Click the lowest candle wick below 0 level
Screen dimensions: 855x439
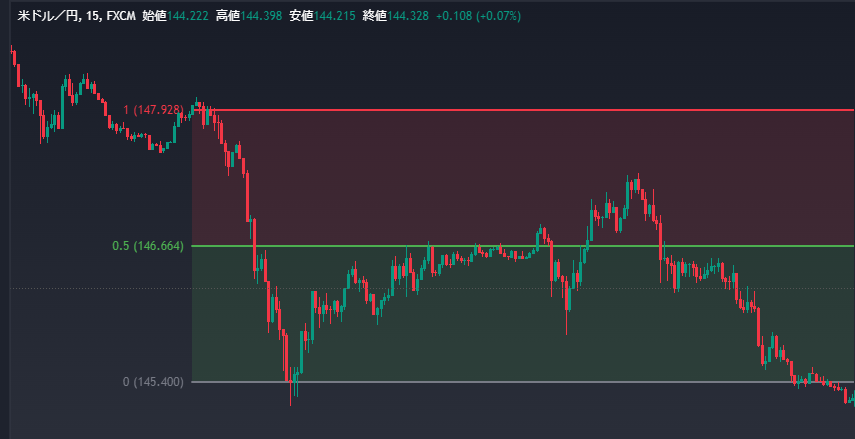tap(291, 398)
